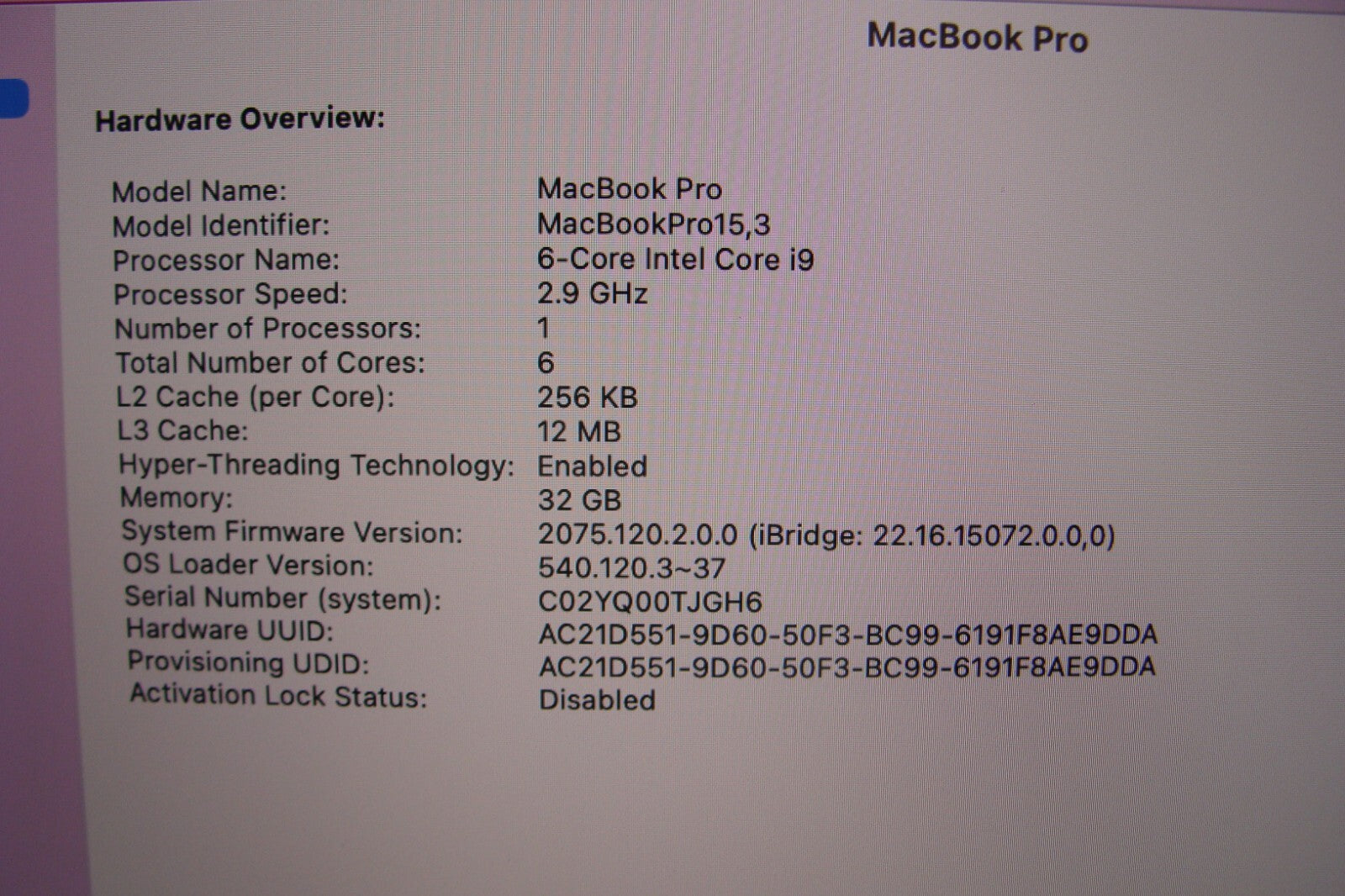
Task: Select the highlighted blue sidebar item
Action: (x=13, y=98)
